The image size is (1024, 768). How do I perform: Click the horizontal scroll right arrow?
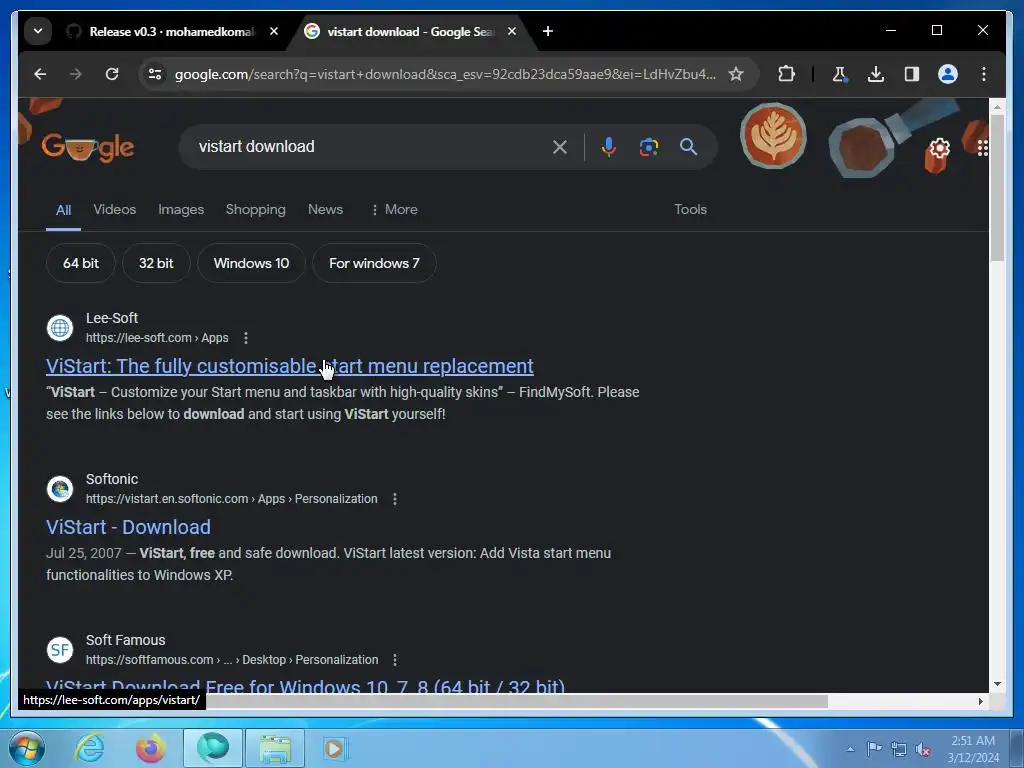980,701
